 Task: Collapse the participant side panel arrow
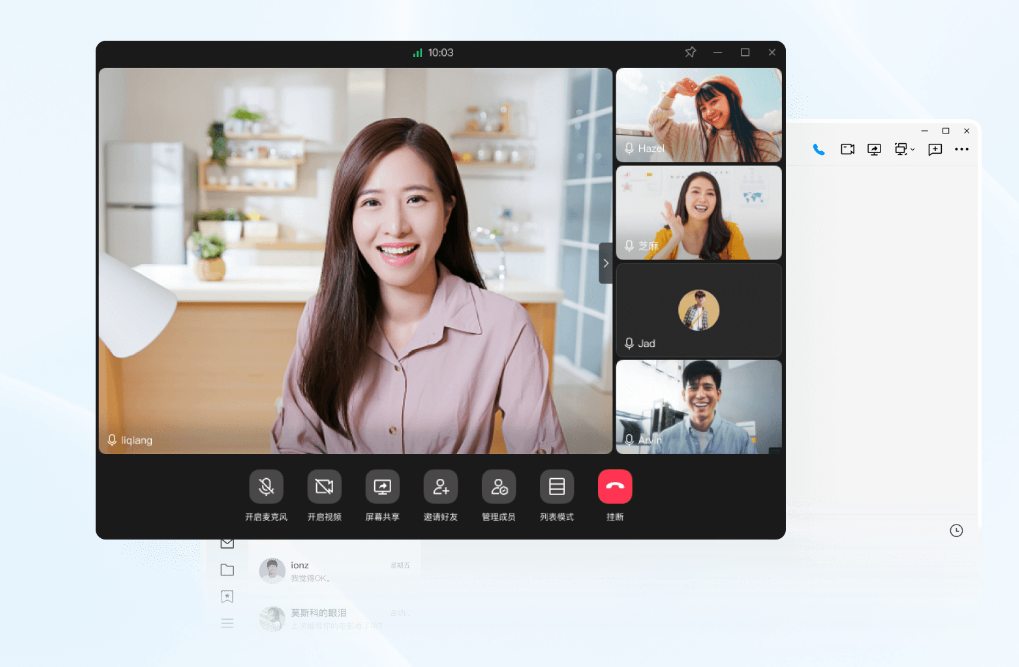606,263
